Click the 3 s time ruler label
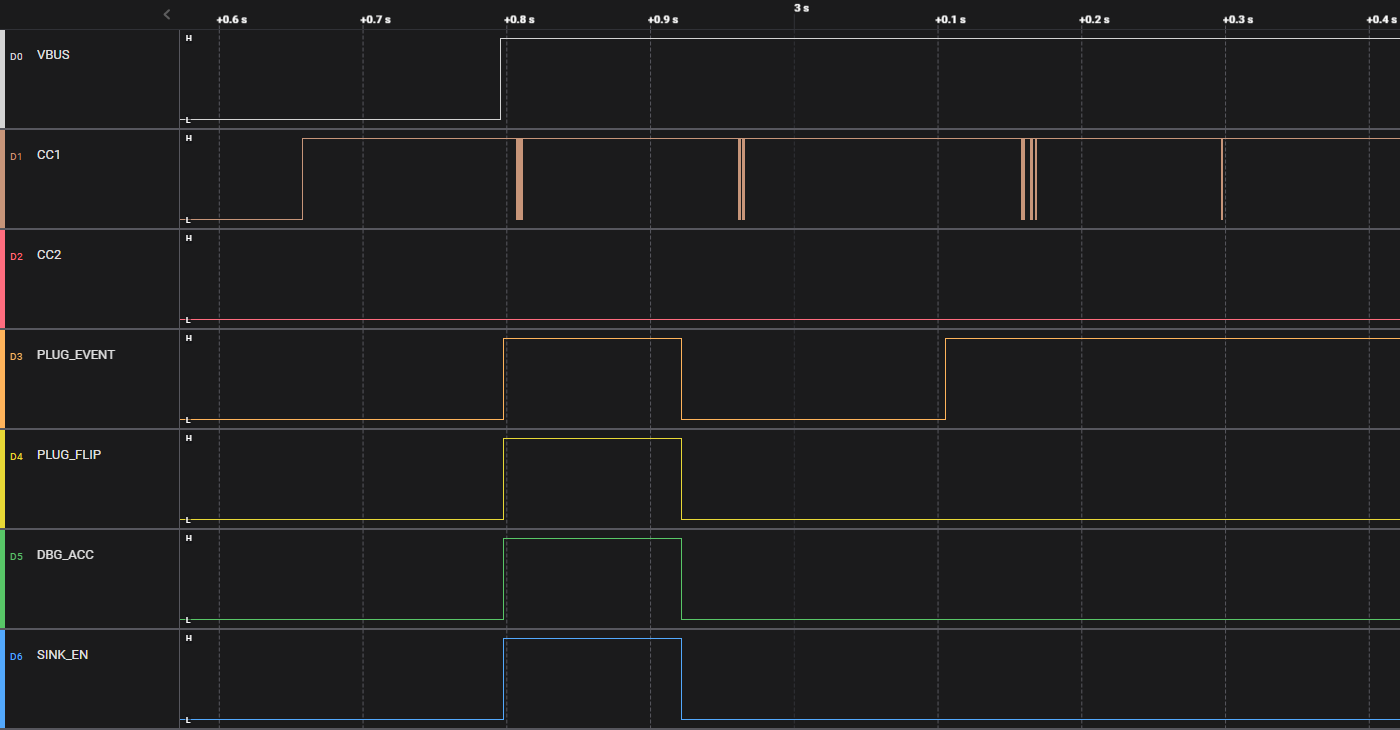Viewport: 1400px width, 730px height. point(801,8)
